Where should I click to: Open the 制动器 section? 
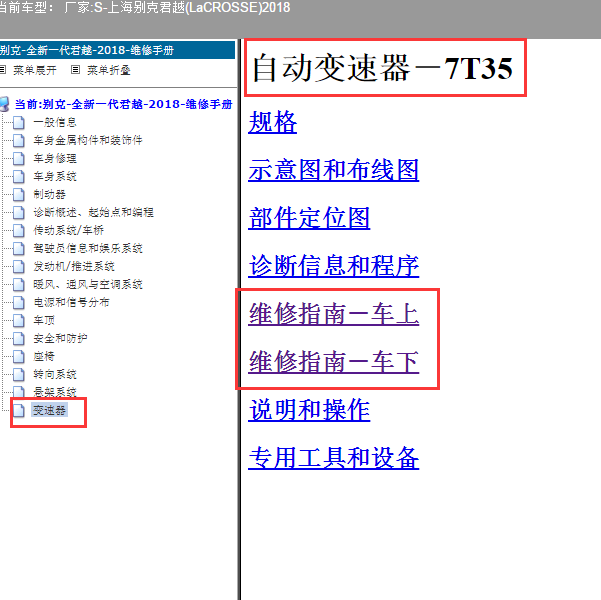(x=49, y=194)
